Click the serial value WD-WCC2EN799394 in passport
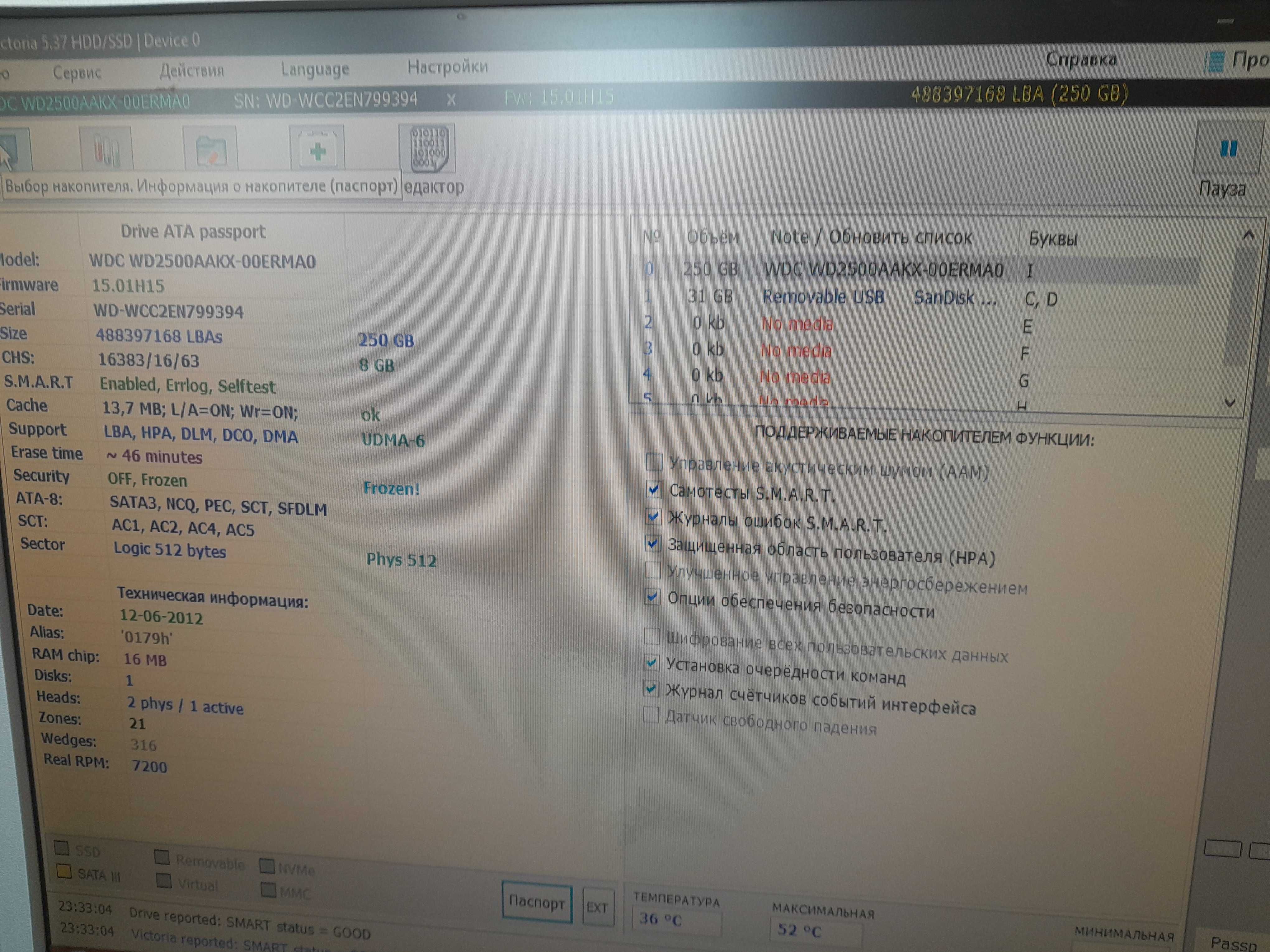The height and width of the screenshot is (952, 1270). click(x=169, y=312)
